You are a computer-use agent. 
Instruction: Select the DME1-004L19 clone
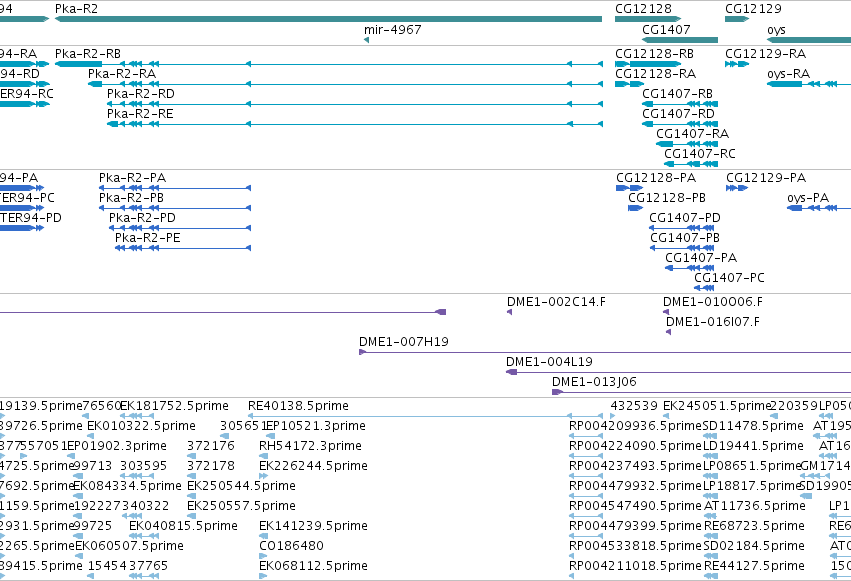click(x=549, y=362)
